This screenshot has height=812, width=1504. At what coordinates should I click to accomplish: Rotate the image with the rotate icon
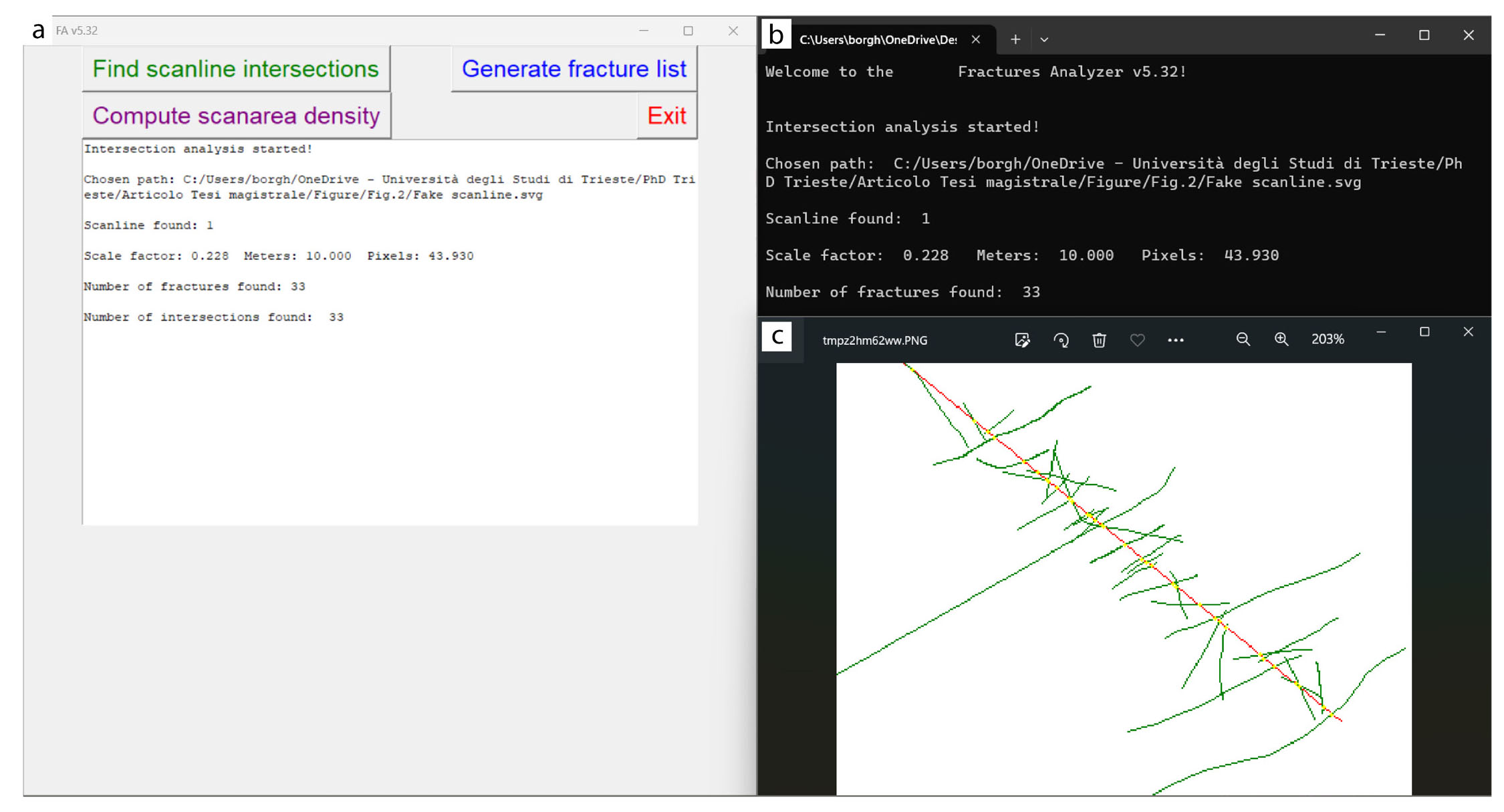tap(1061, 340)
